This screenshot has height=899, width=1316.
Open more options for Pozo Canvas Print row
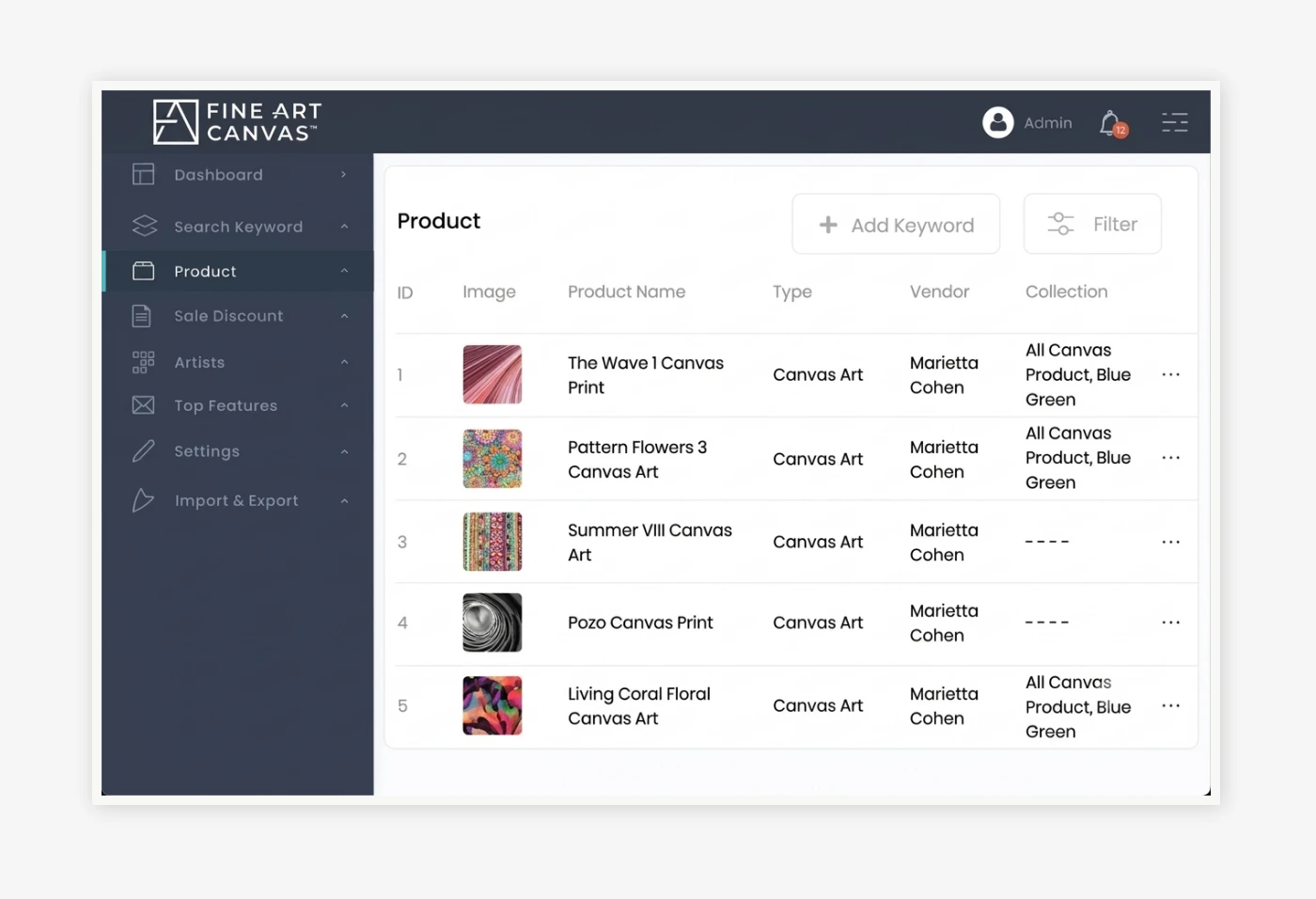(x=1170, y=623)
